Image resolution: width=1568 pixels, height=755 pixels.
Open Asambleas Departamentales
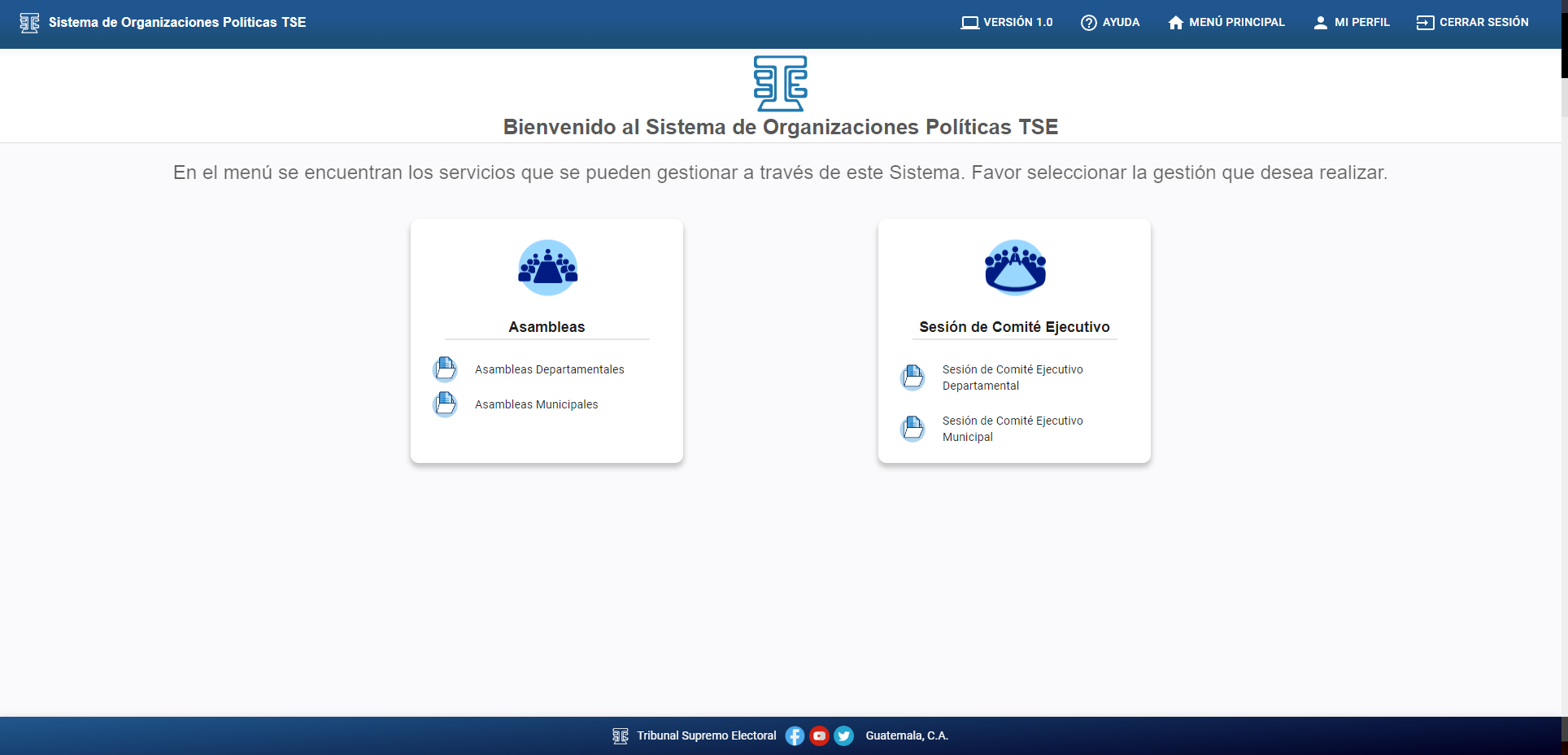(549, 369)
